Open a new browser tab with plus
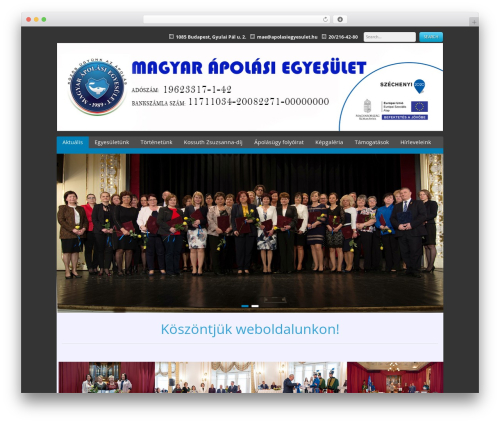Viewport: 500px width, 423px height. [x=474, y=22]
